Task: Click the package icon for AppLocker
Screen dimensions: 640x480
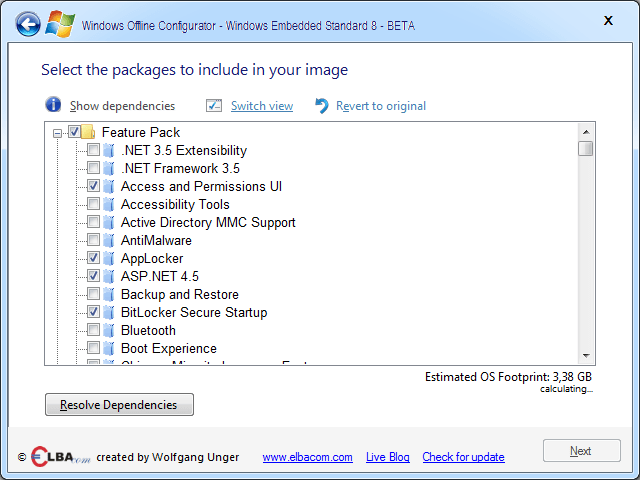Action: 109,258
